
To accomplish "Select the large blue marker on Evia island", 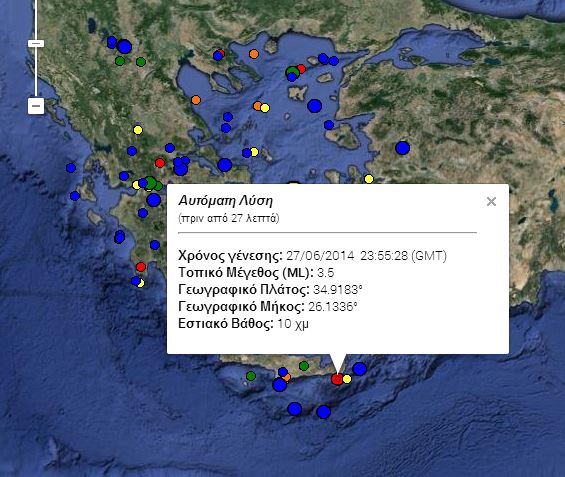I will coord(224,165).
